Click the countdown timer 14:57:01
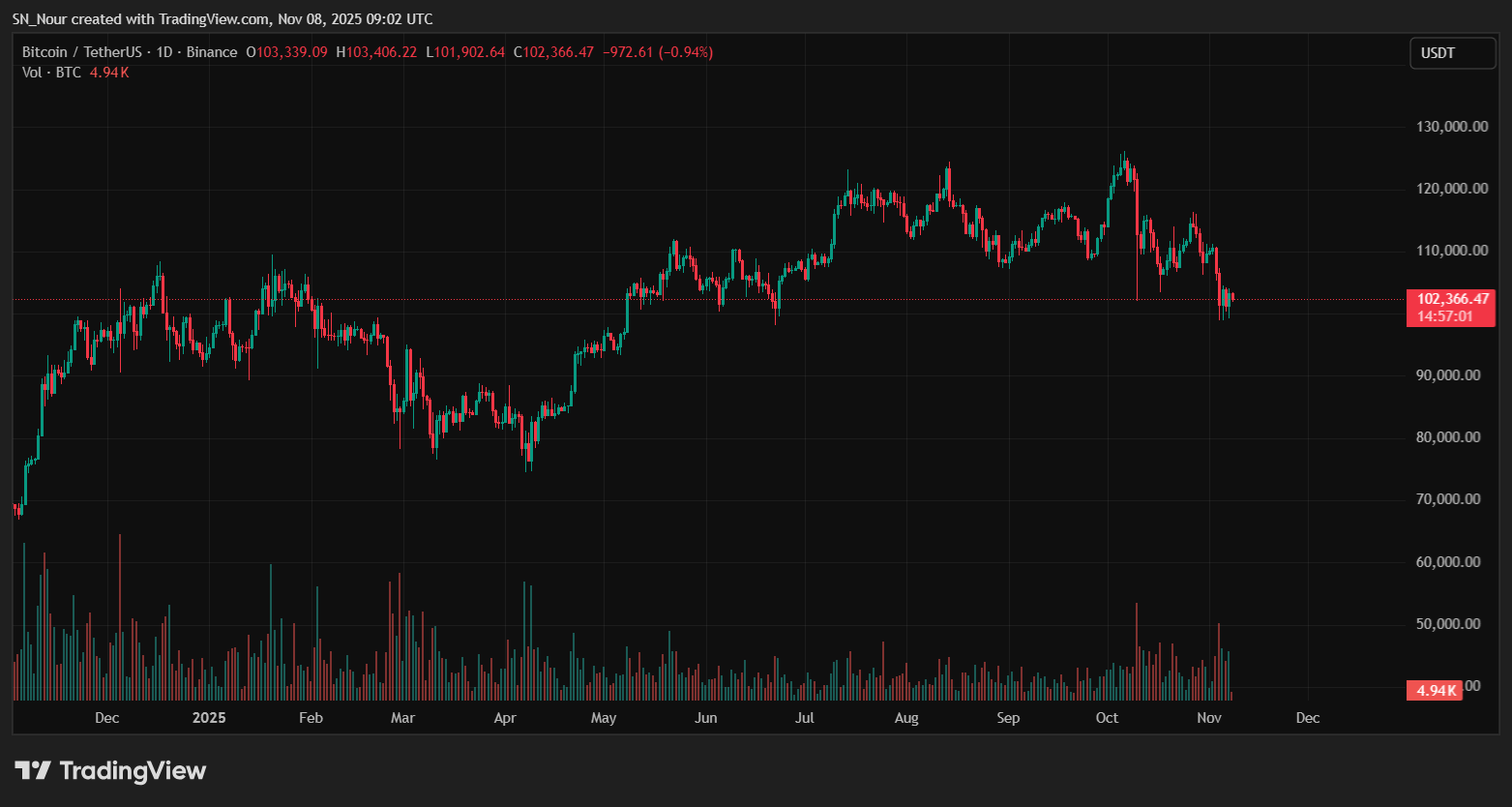 click(x=1443, y=315)
